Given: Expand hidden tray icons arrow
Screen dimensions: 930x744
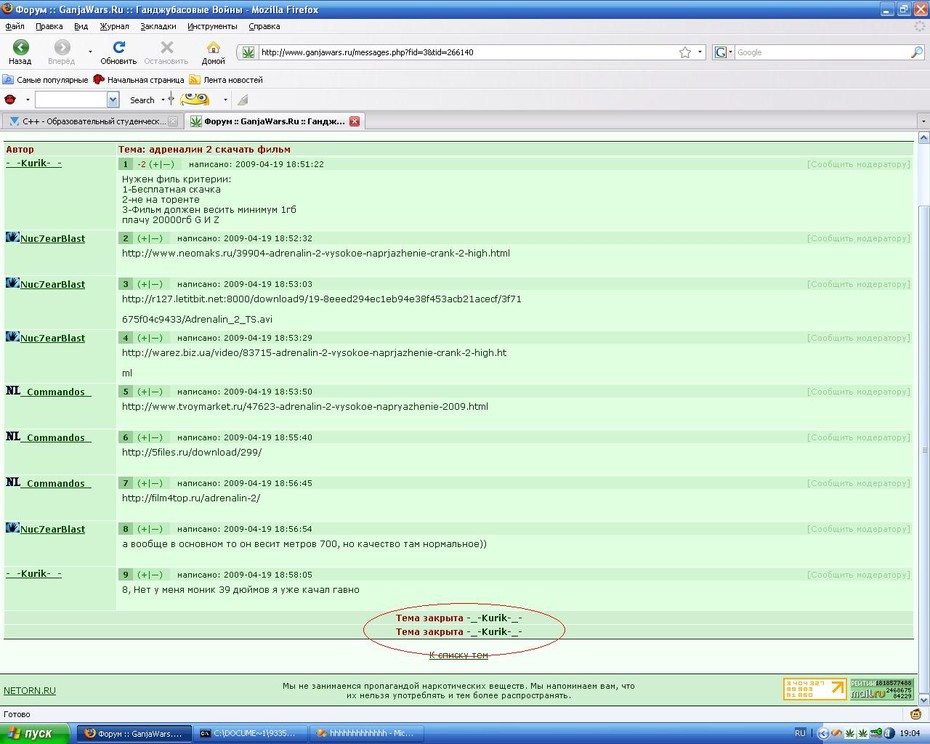Looking at the screenshot, I should tap(823, 734).
